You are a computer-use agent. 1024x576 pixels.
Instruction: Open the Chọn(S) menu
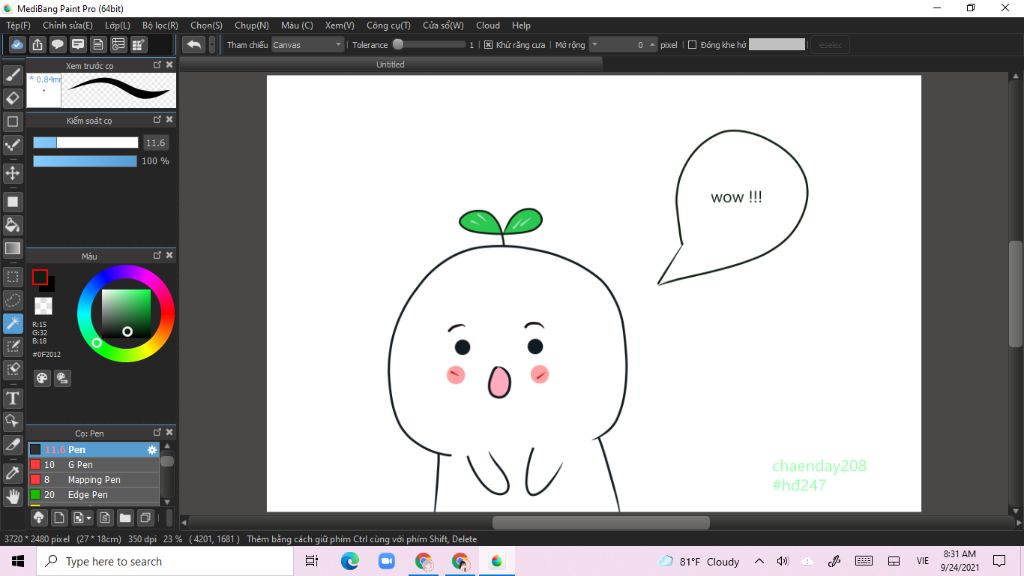point(206,25)
